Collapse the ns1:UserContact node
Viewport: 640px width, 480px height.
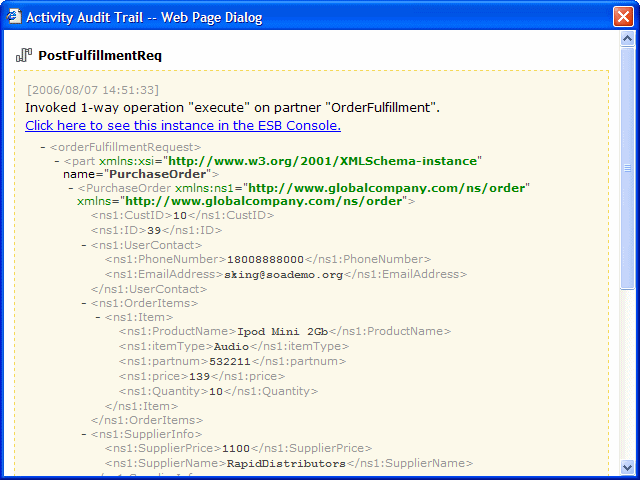point(84,245)
